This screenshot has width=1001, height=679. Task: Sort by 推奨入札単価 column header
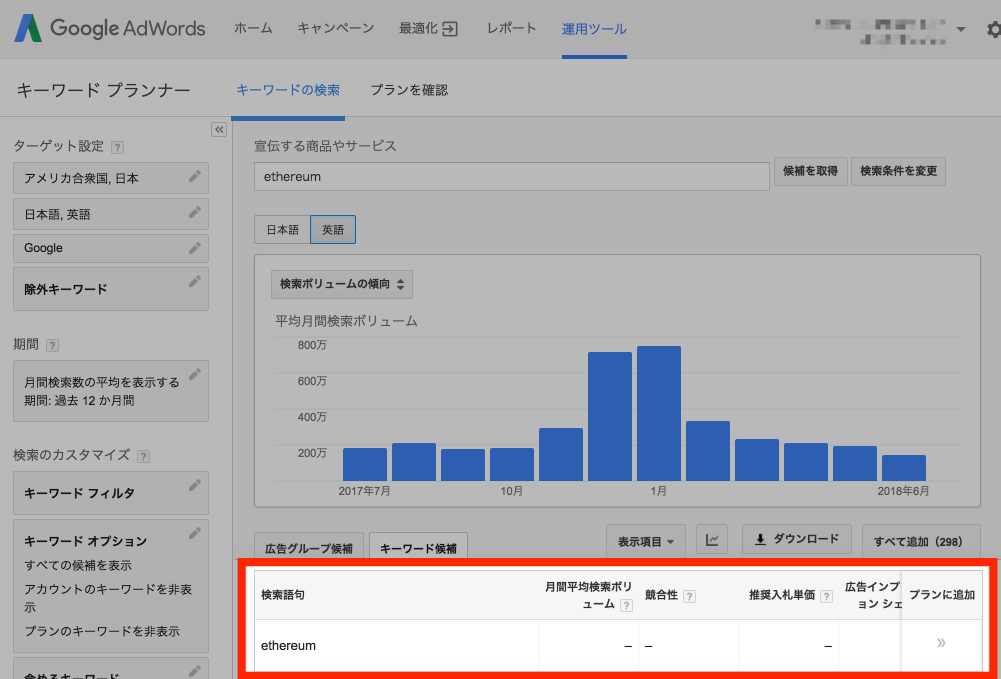[x=782, y=595]
